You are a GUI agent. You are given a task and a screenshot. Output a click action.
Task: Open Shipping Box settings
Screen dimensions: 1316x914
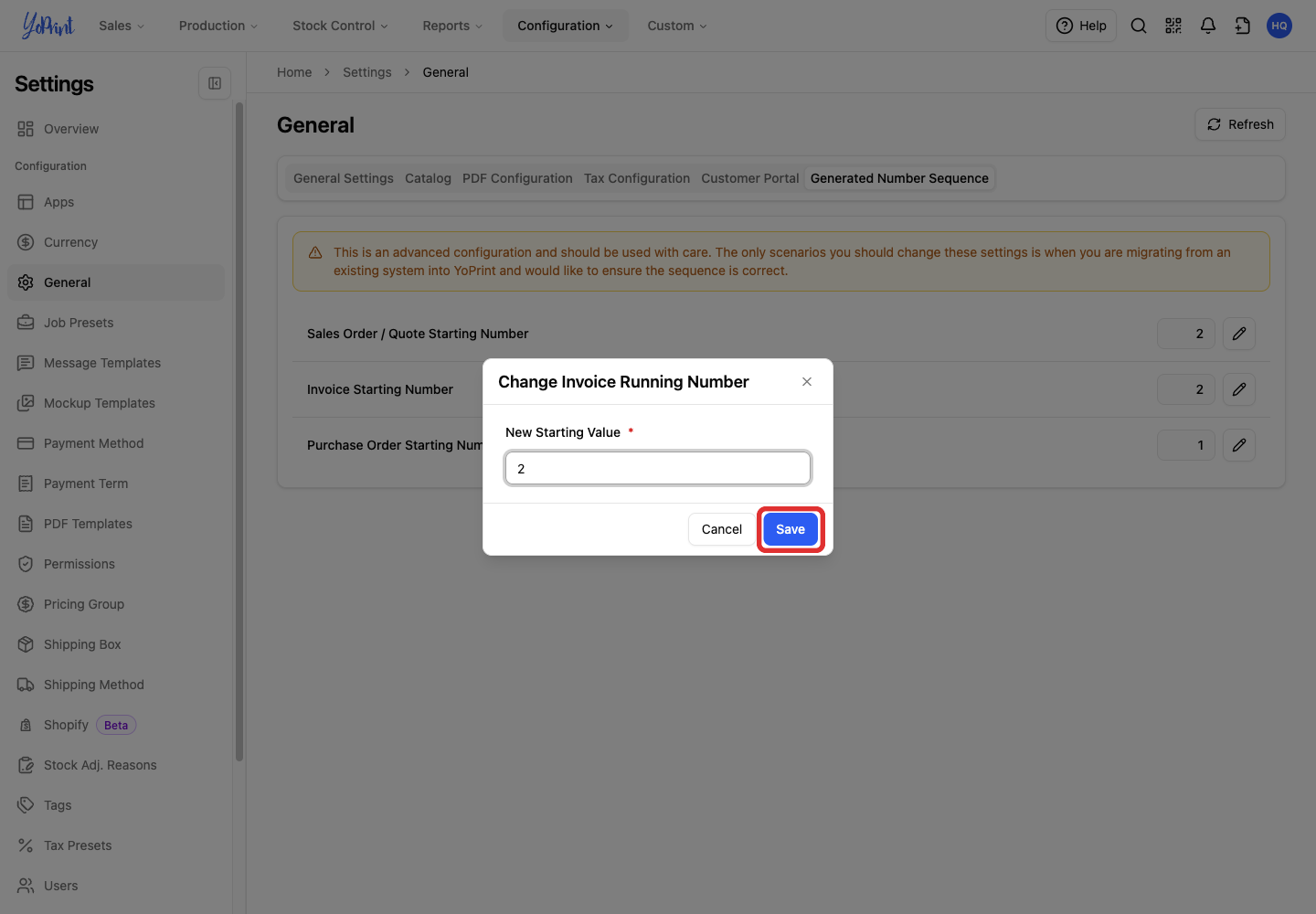coord(116,644)
